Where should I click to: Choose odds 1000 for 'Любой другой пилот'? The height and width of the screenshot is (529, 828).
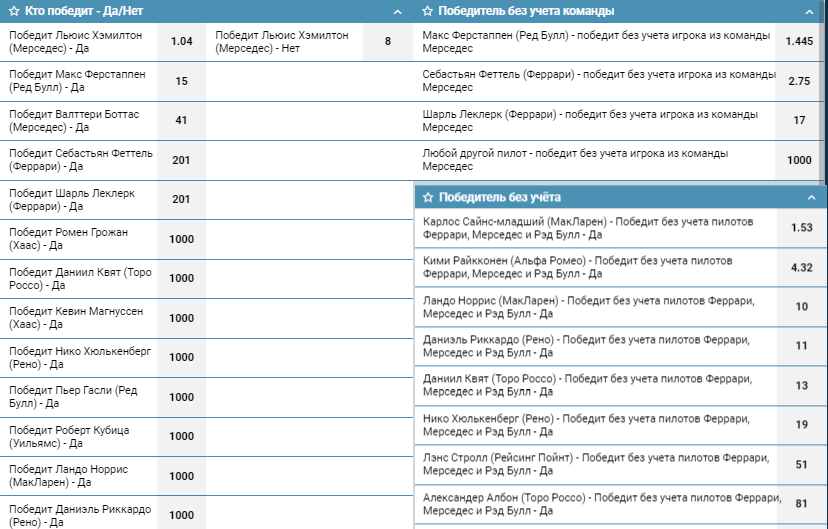pos(799,160)
